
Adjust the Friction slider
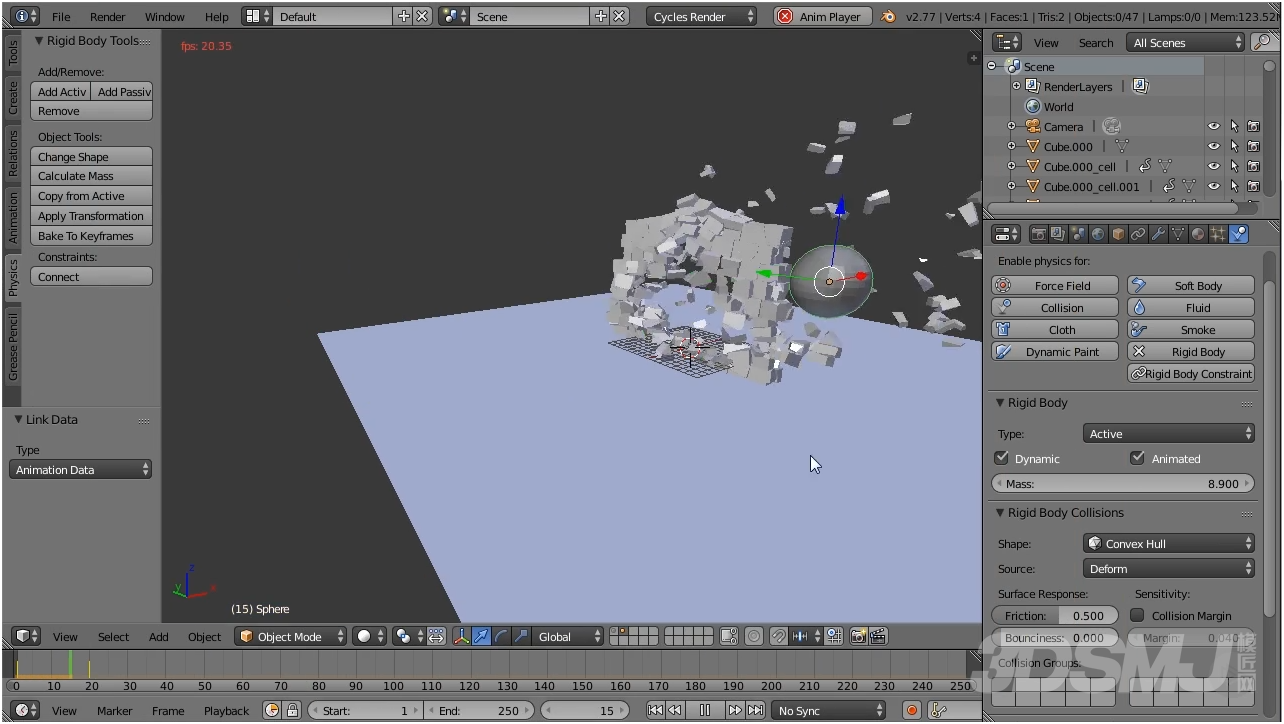point(1055,615)
